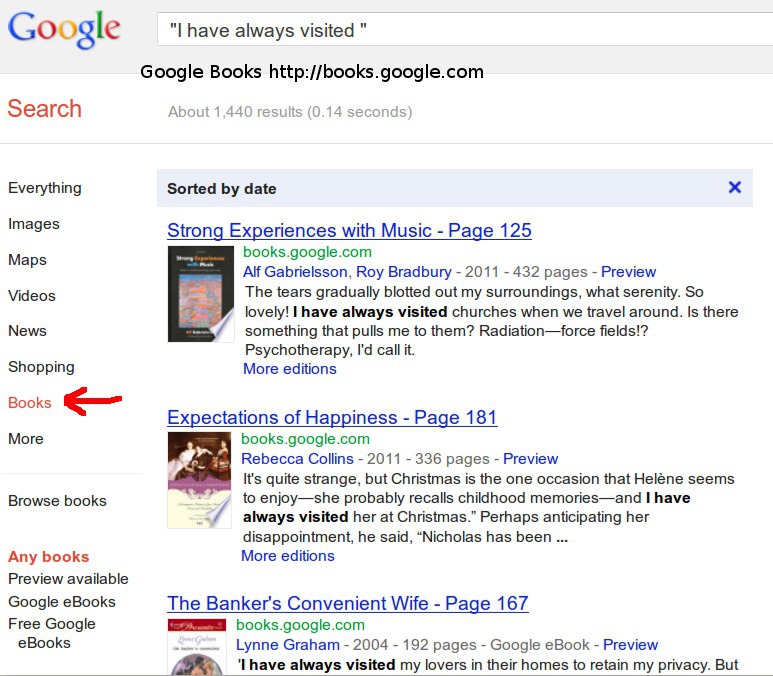Open Strong Experiences with Music cover thumbnail
Image resolution: width=773 pixels, height=676 pixels.
(x=201, y=294)
